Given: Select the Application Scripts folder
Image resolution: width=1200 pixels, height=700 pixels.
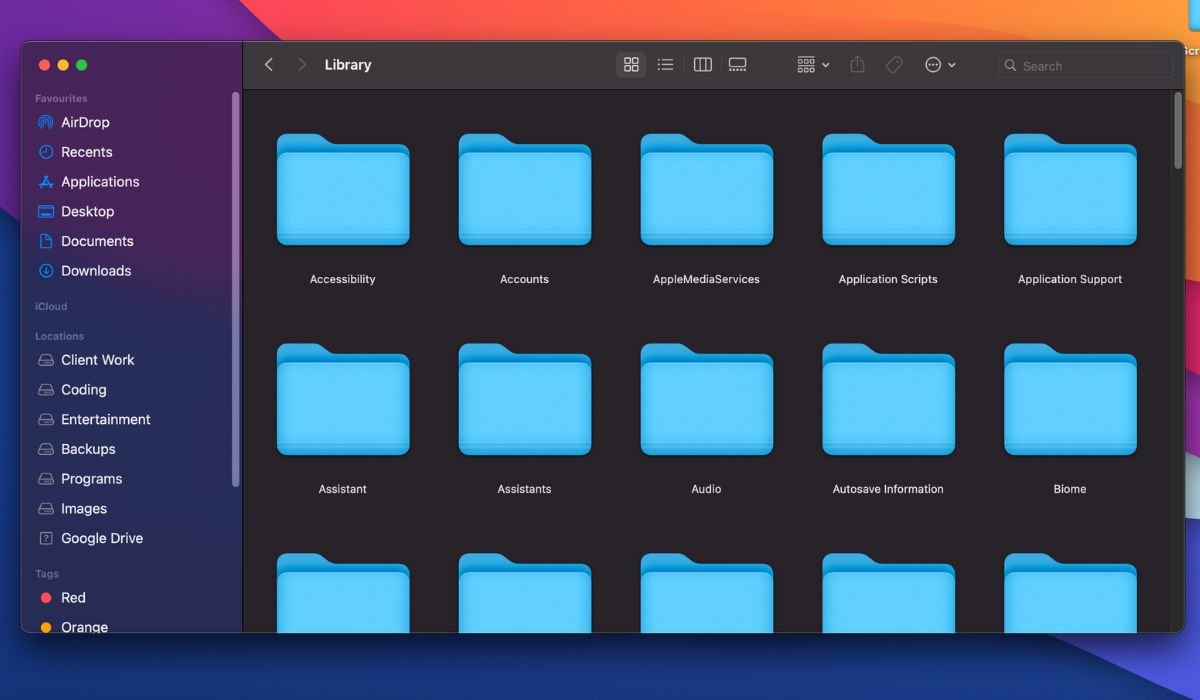Looking at the screenshot, I should [889, 190].
